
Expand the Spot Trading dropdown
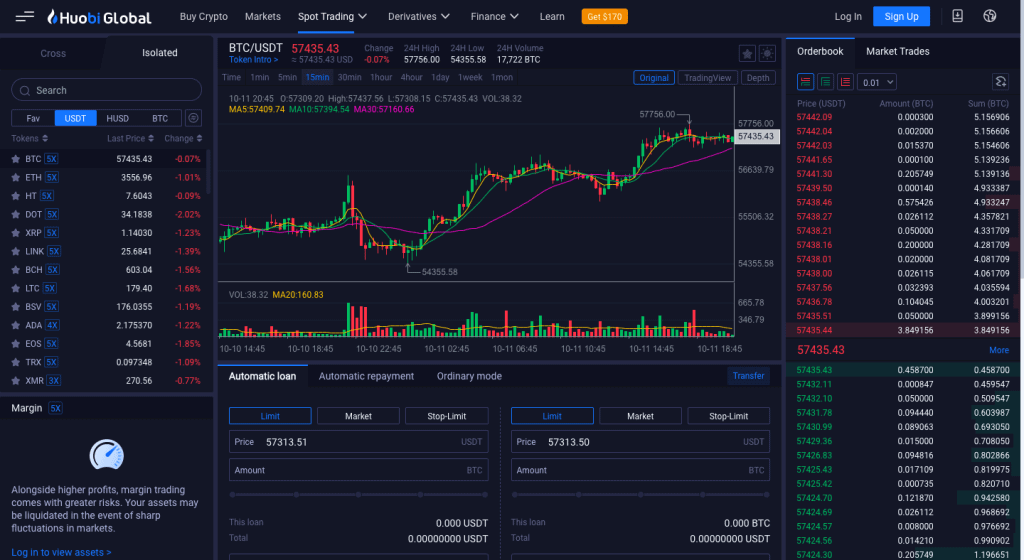(x=332, y=16)
